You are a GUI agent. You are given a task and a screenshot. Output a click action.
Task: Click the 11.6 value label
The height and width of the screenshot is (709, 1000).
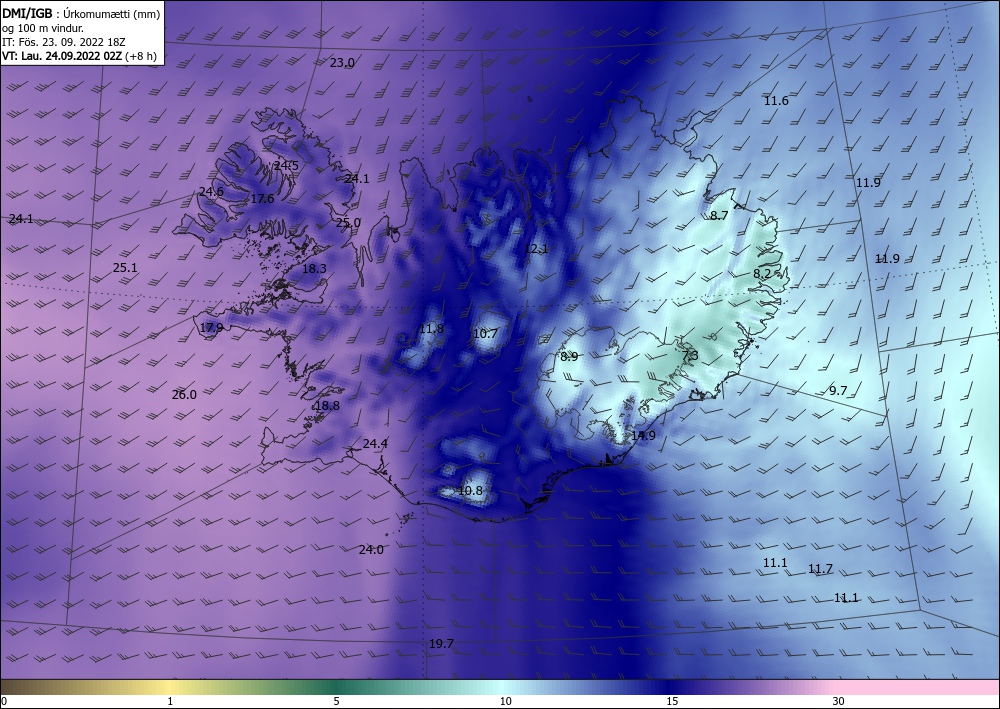776,101
